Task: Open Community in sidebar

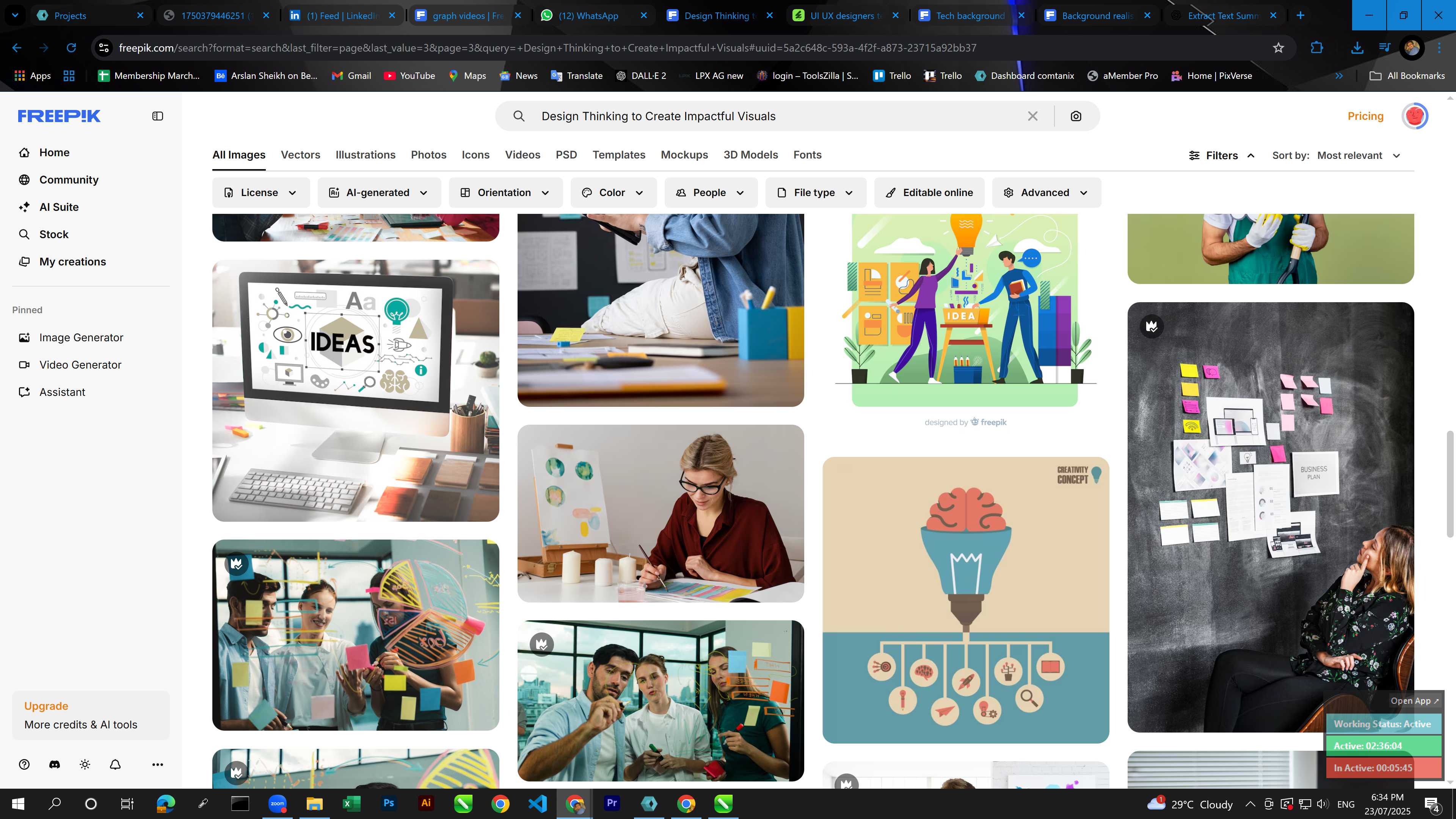Action: coord(68,180)
